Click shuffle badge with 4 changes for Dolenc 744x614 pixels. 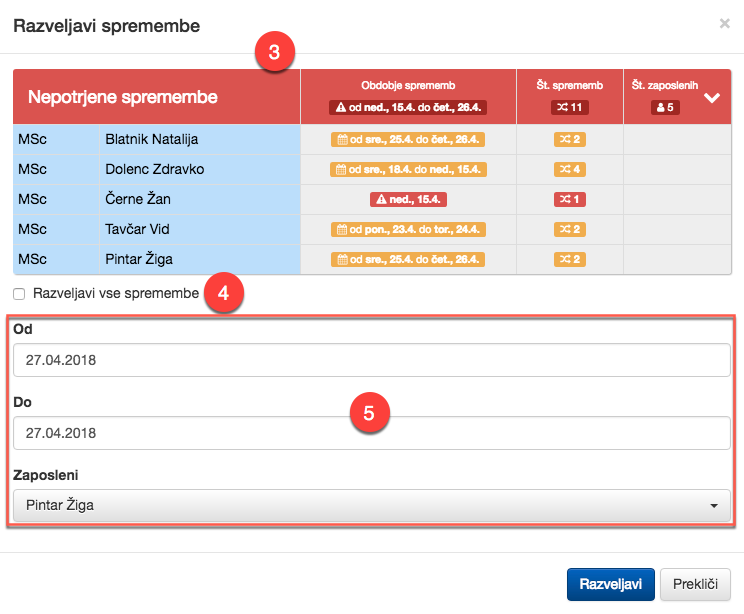[x=569, y=169]
